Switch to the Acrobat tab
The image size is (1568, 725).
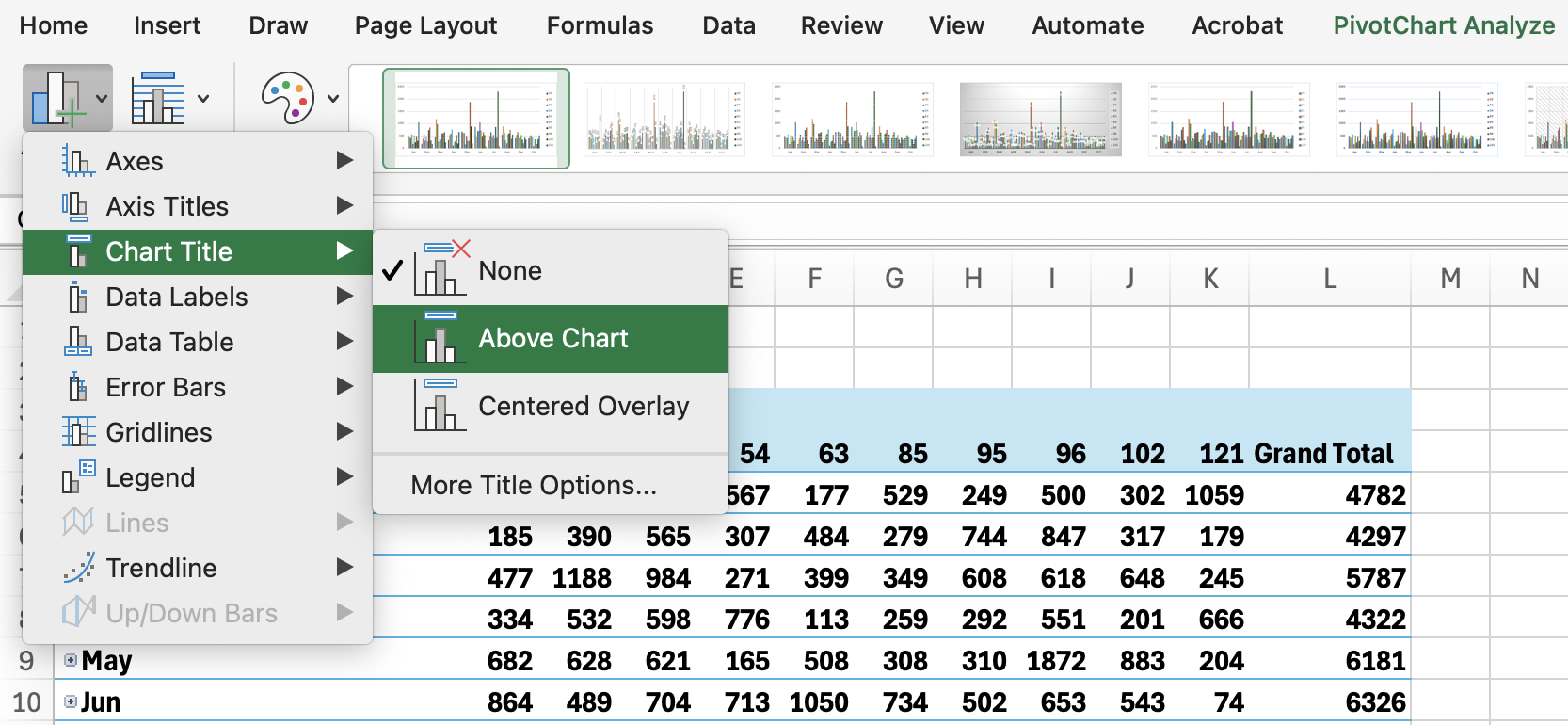(x=1238, y=25)
